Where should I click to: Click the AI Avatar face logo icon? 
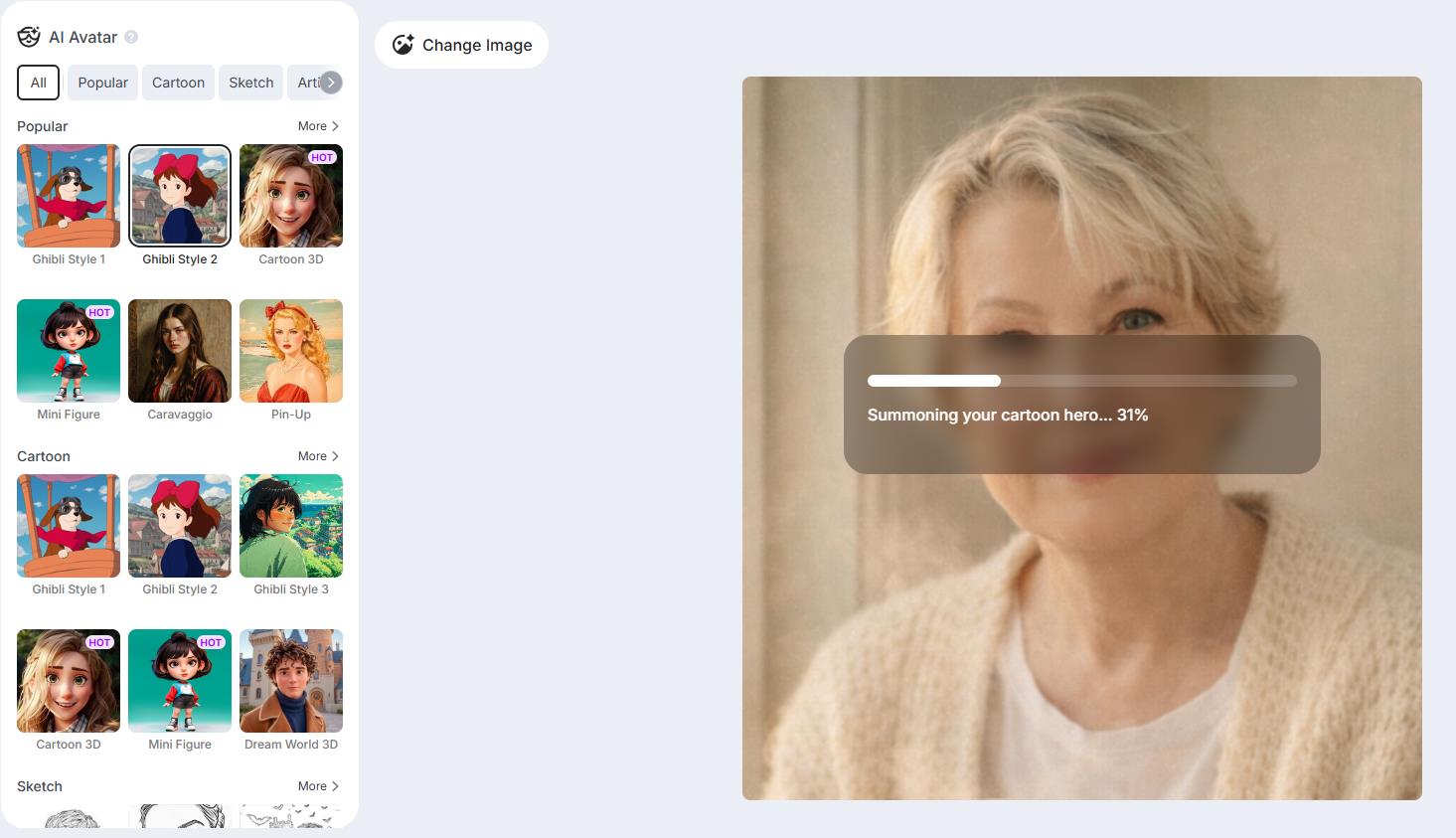coord(29,37)
